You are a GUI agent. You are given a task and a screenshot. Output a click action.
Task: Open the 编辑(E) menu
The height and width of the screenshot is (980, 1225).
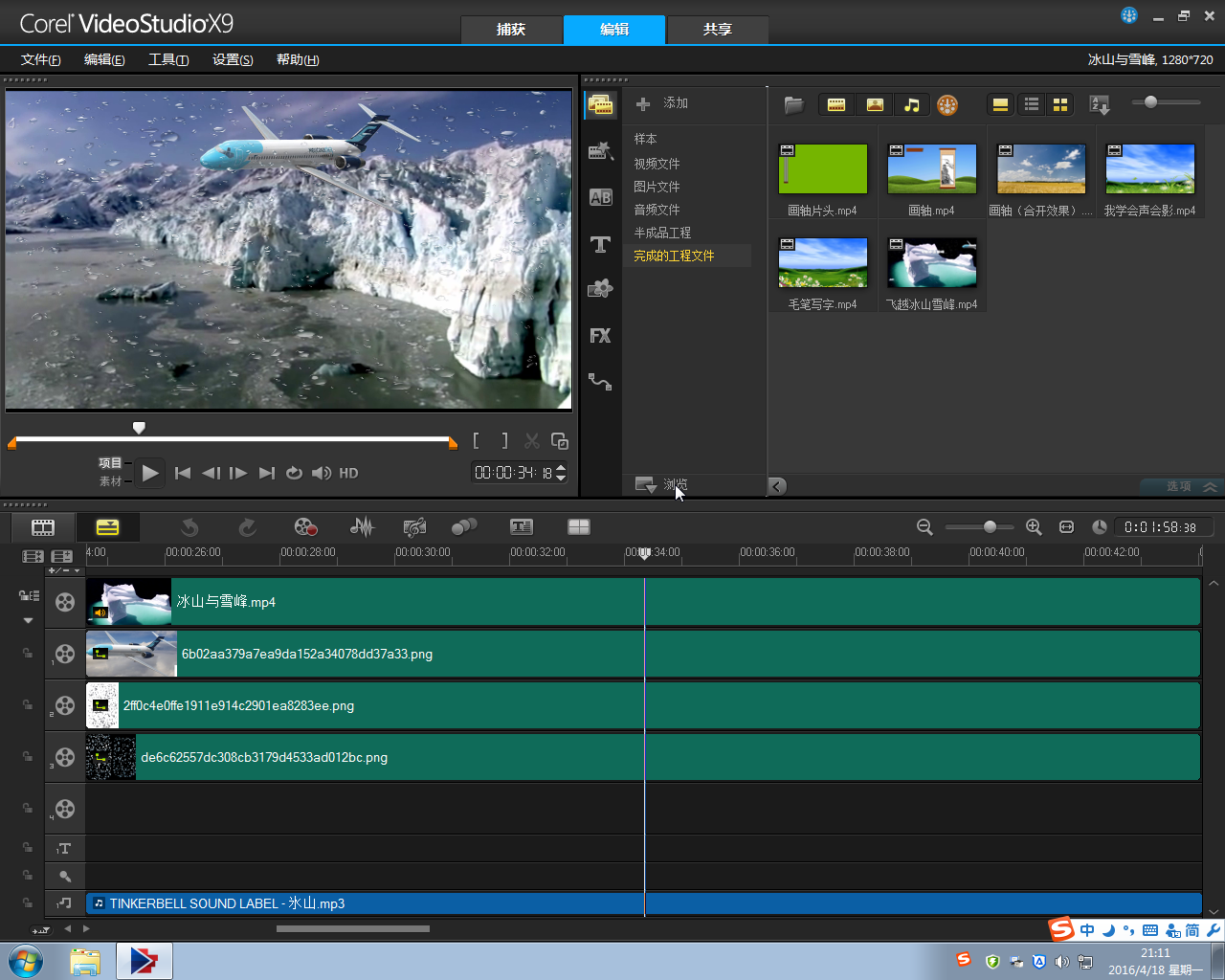click(x=104, y=59)
